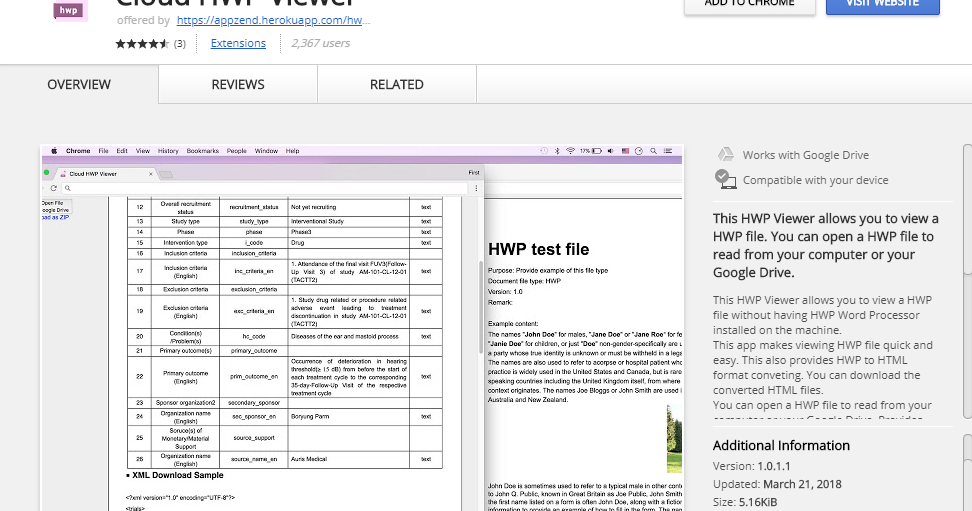Viewport: 972px width, 511px height.
Task: Open the People menu in screenshot
Action: (237, 151)
